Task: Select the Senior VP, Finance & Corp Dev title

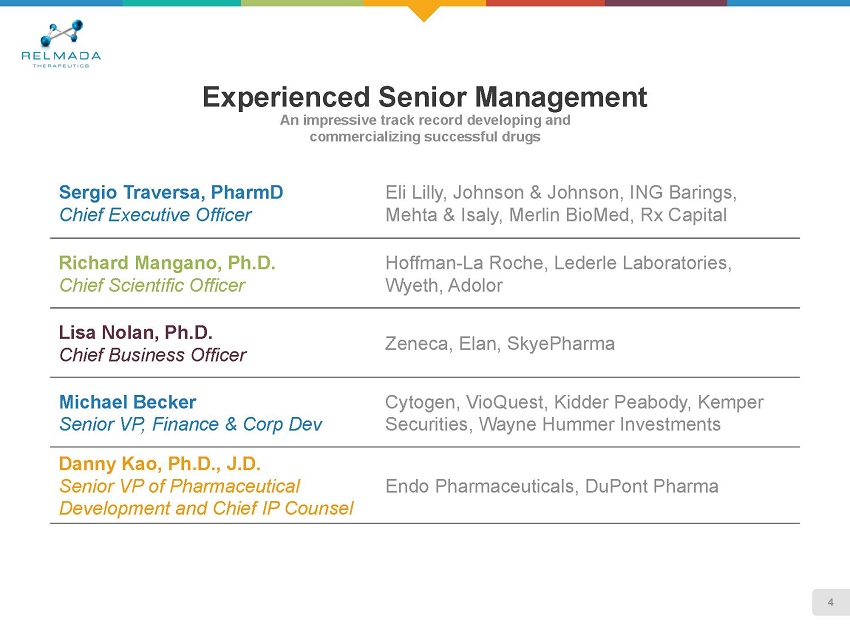Action: pyautogui.click(x=190, y=425)
